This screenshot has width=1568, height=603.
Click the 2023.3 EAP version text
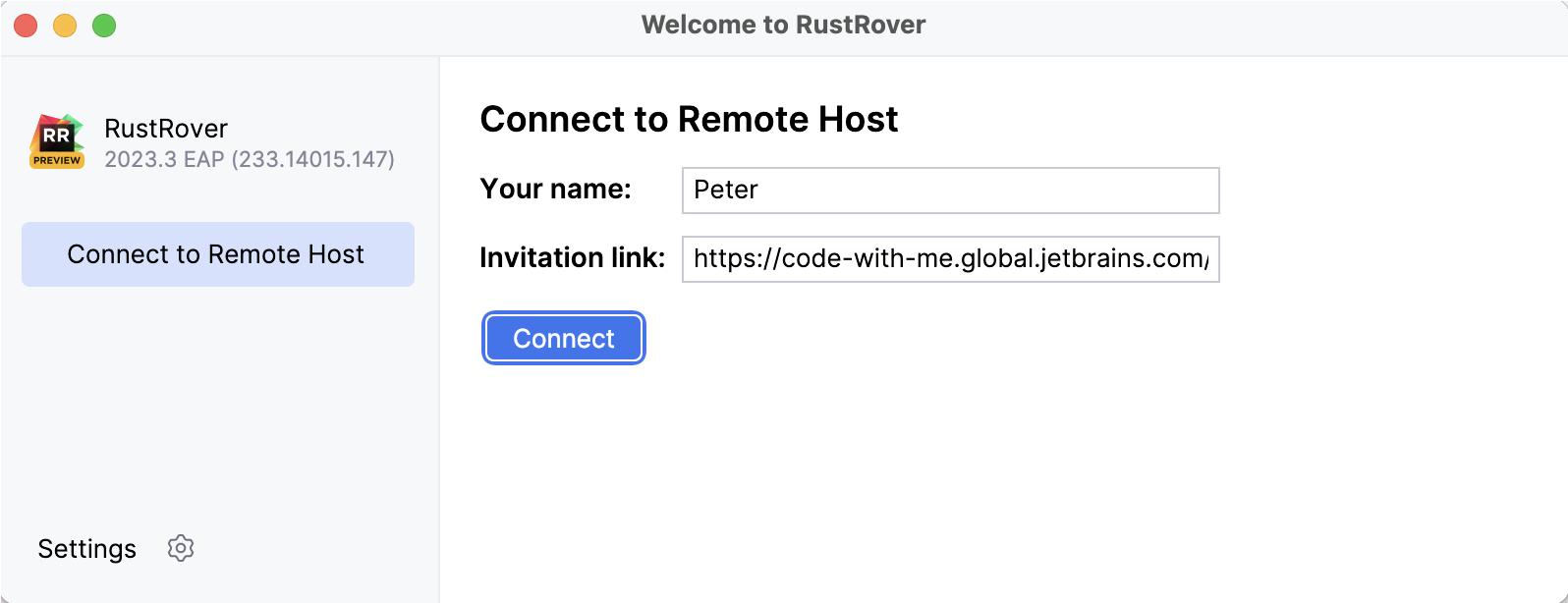pyautogui.click(x=164, y=159)
